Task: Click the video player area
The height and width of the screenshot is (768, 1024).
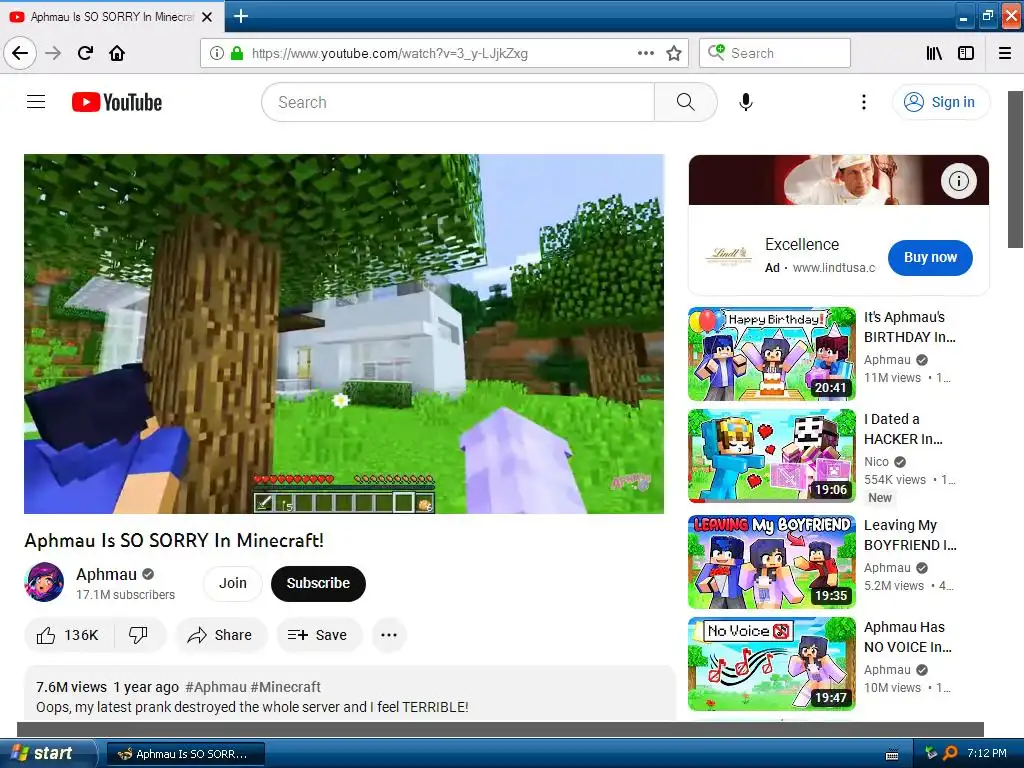Action: tap(344, 334)
